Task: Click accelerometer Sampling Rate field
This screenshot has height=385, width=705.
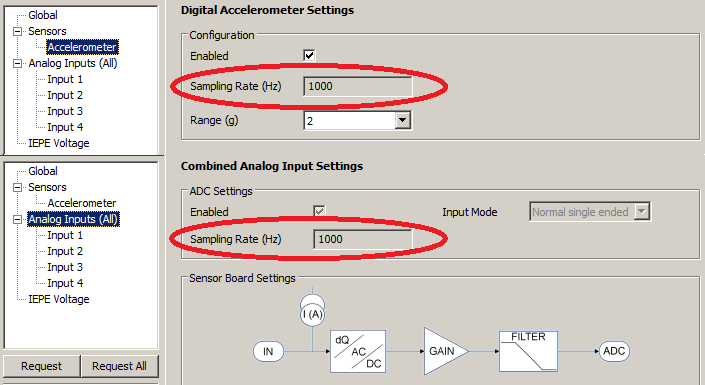Action: (x=358, y=86)
